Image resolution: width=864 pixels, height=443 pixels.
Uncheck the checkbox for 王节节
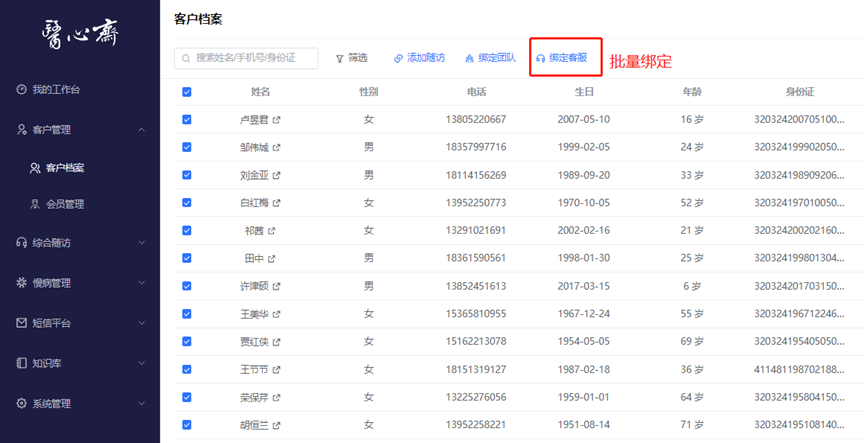[187, 369]
